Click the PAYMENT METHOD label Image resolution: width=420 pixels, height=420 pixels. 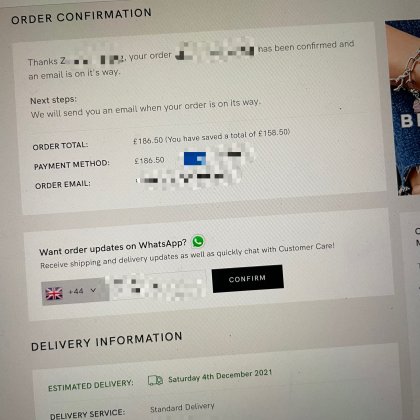[72, 165]
